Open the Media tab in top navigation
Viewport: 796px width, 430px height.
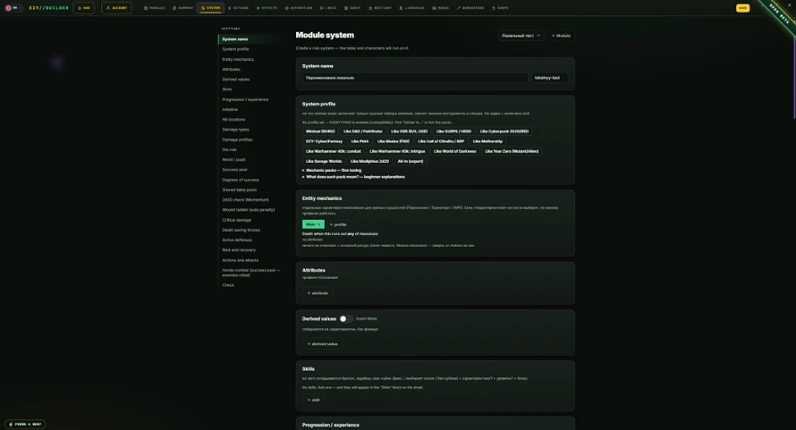441,8
